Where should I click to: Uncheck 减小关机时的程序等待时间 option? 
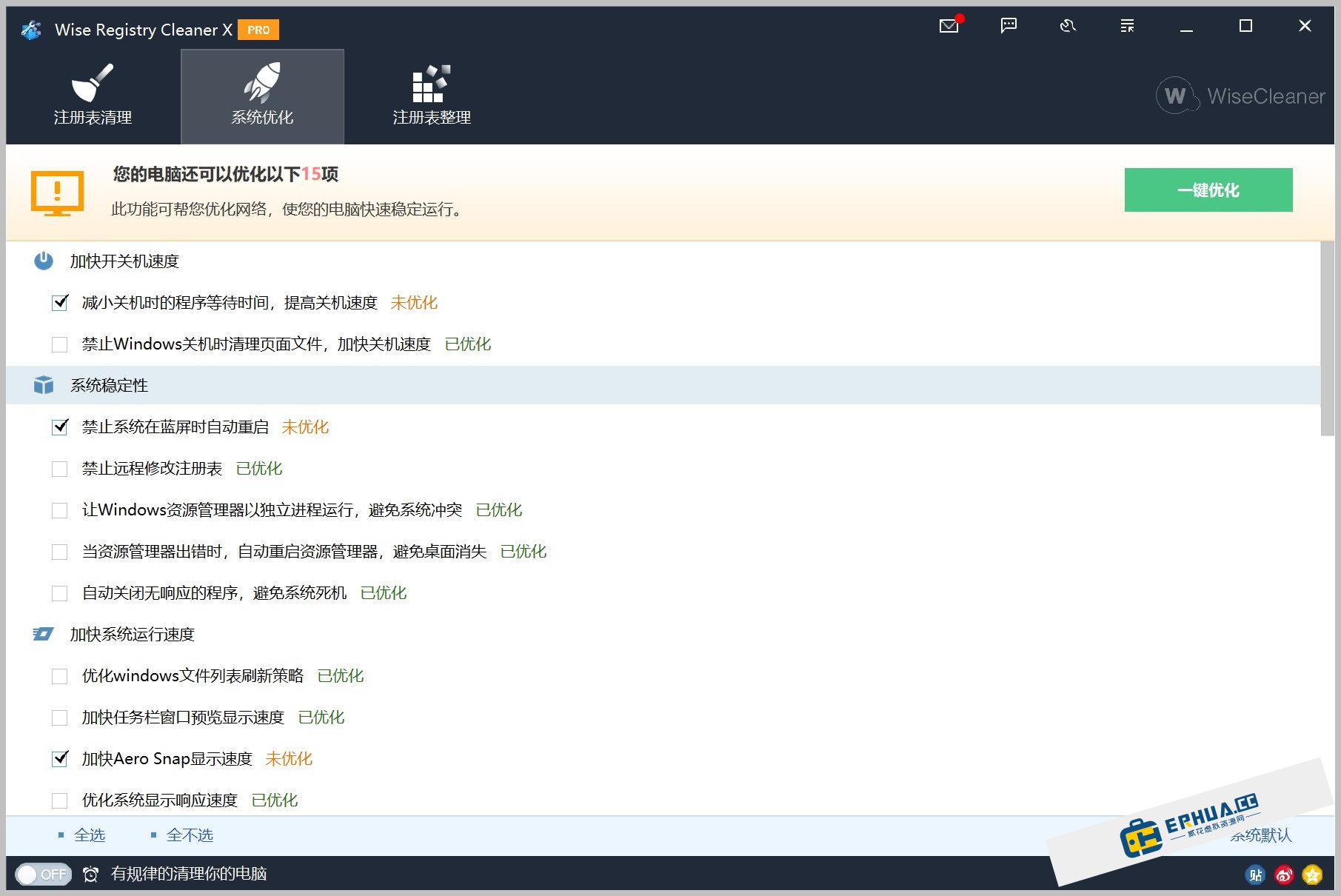59,302
